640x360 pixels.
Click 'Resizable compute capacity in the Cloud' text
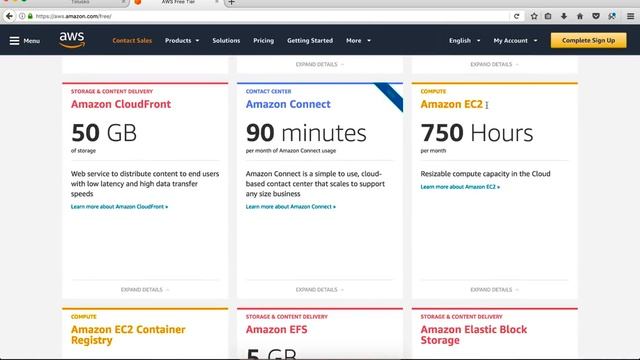[485, 173]
